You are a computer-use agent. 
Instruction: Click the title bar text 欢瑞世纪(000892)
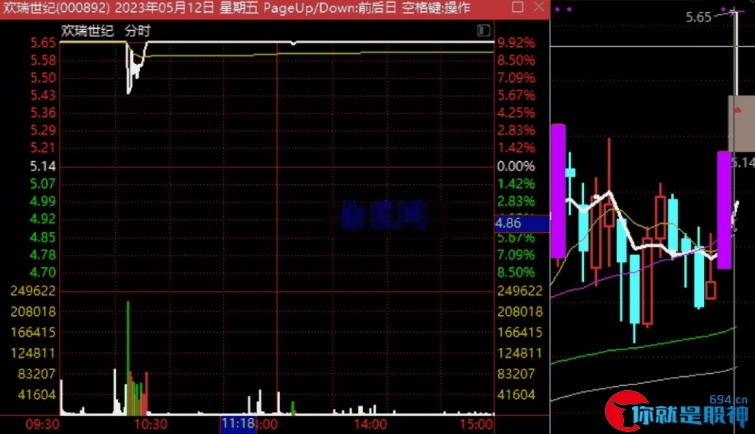(56, 8)
